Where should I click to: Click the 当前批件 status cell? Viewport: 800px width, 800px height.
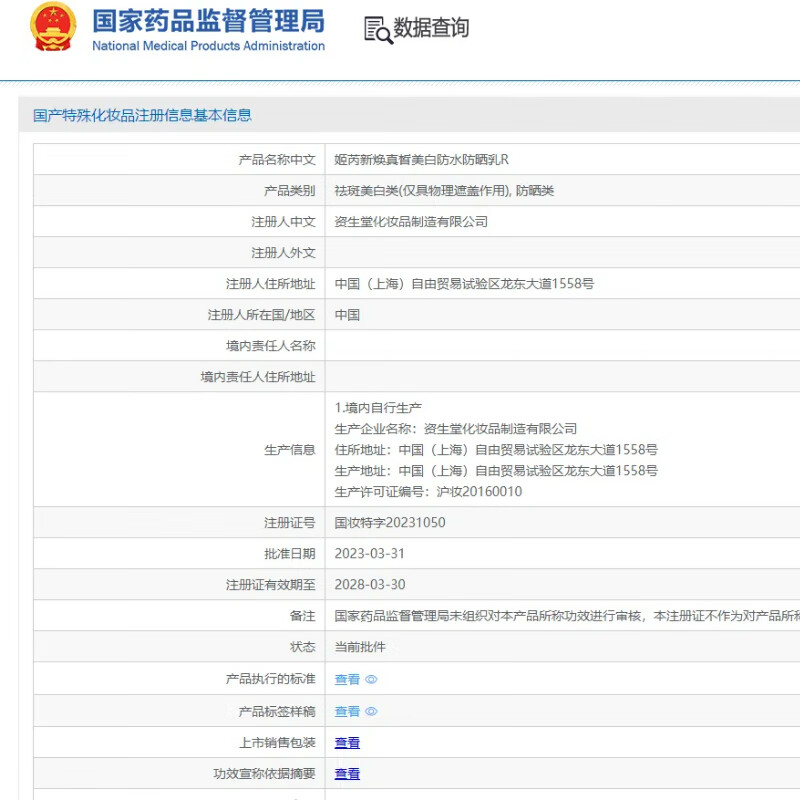pos(359,647)
